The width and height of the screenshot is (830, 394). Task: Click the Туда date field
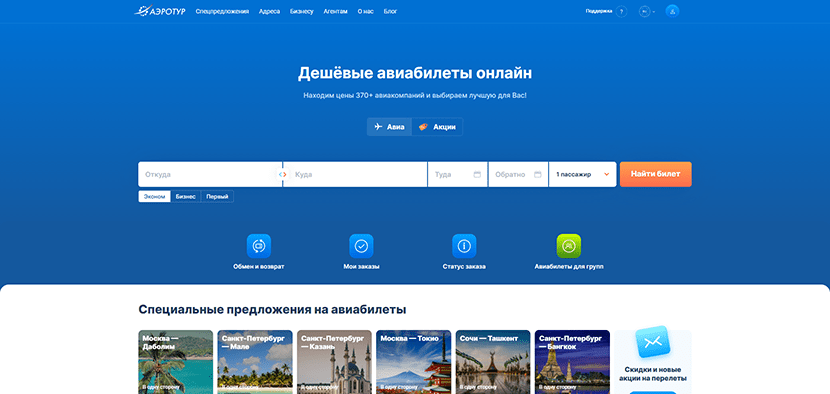[x=458, y=174]
